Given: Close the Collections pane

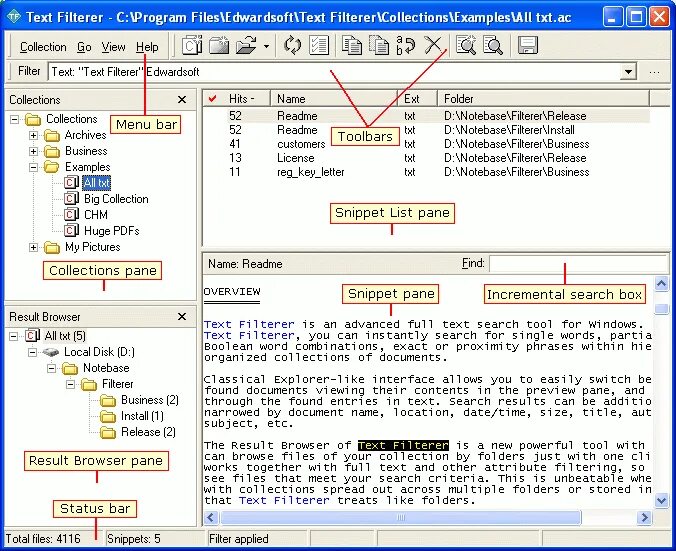Looking at the screenshot, I should point(182,100).
